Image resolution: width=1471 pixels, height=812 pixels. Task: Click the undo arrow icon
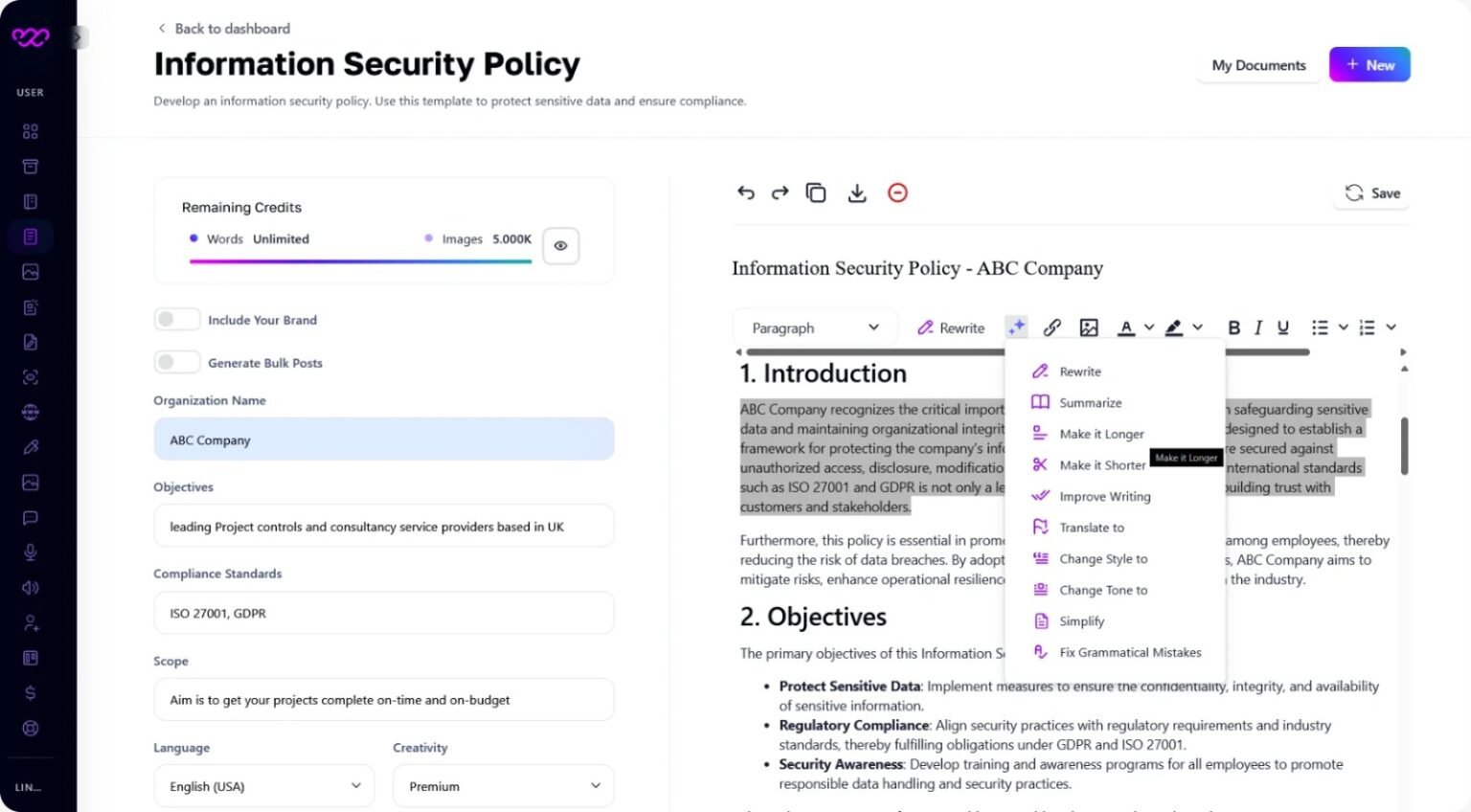point(746,192)
